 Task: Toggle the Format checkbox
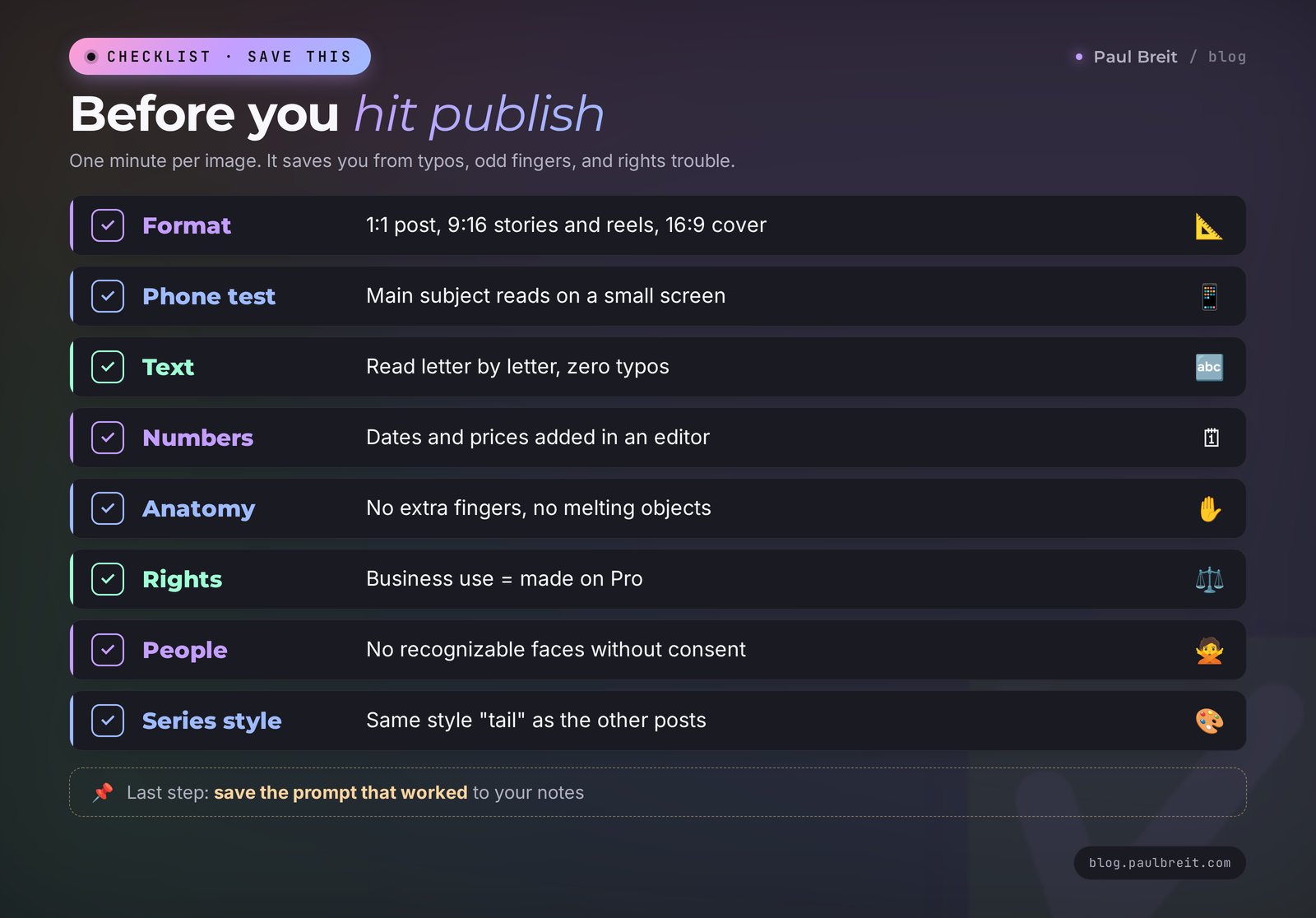pos(108,225)
